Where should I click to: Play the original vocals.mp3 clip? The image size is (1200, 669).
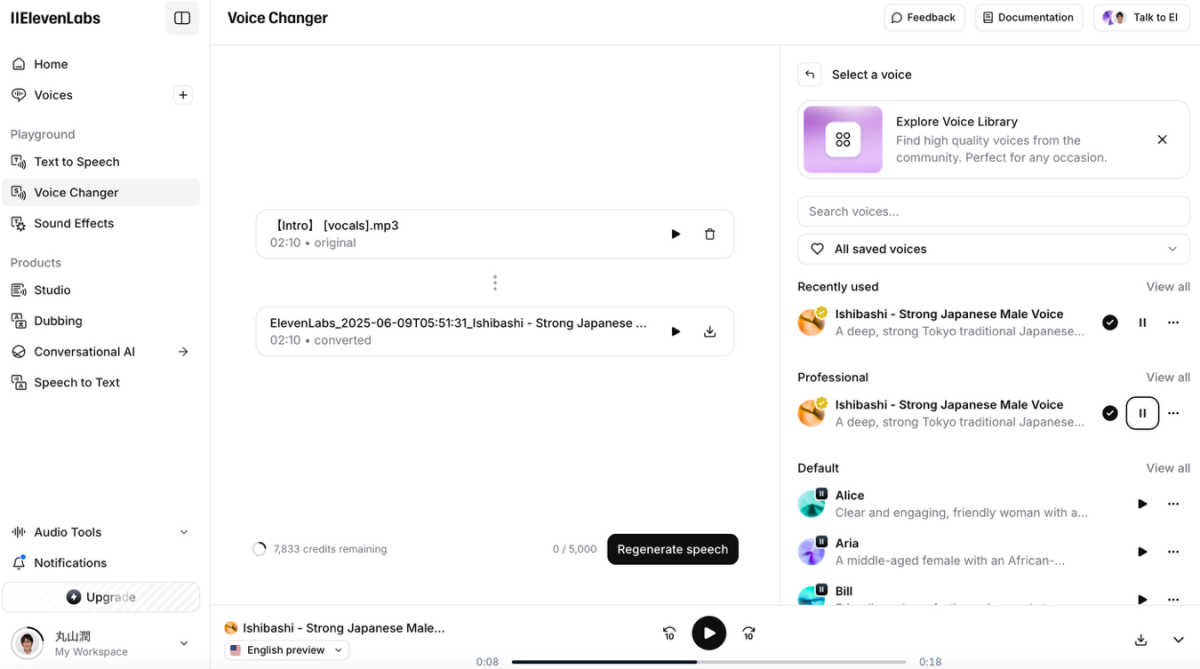point(676,234)
